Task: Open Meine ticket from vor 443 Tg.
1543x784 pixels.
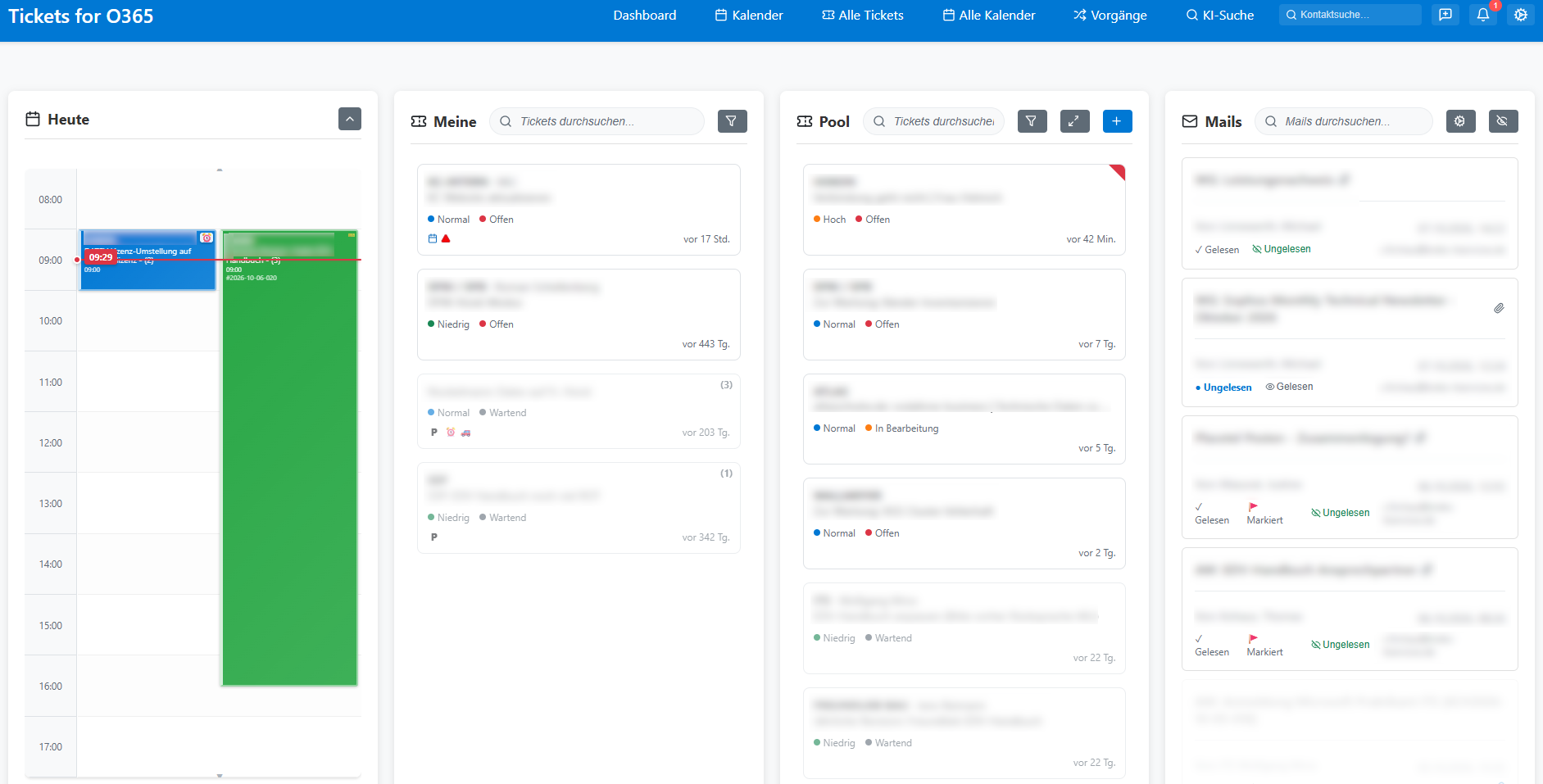Action: tap(579, 315)
